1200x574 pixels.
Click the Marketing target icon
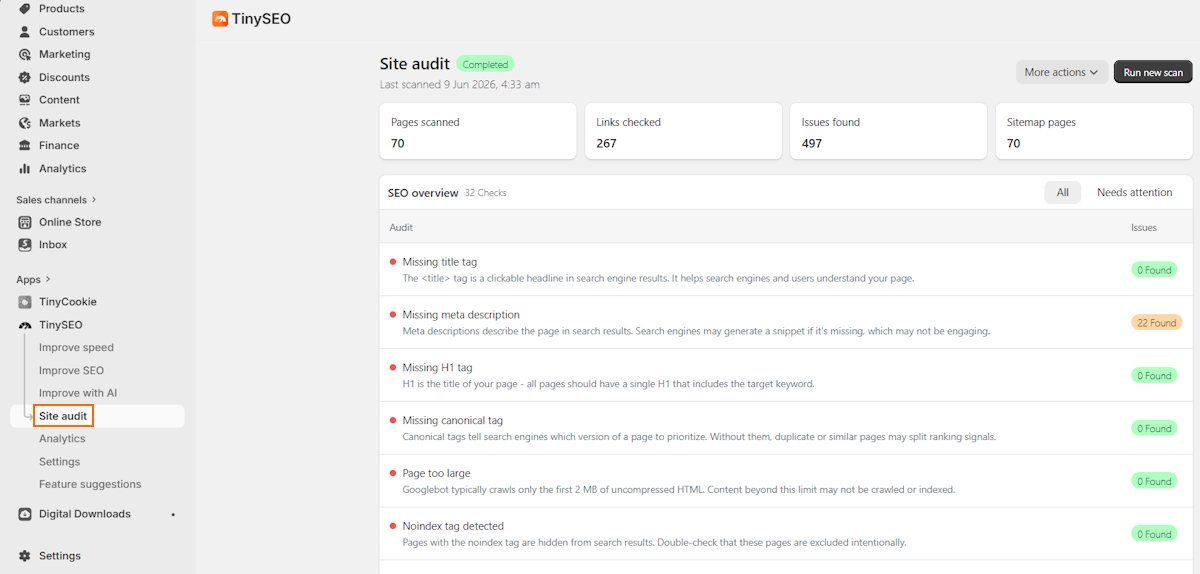point(25,54)
